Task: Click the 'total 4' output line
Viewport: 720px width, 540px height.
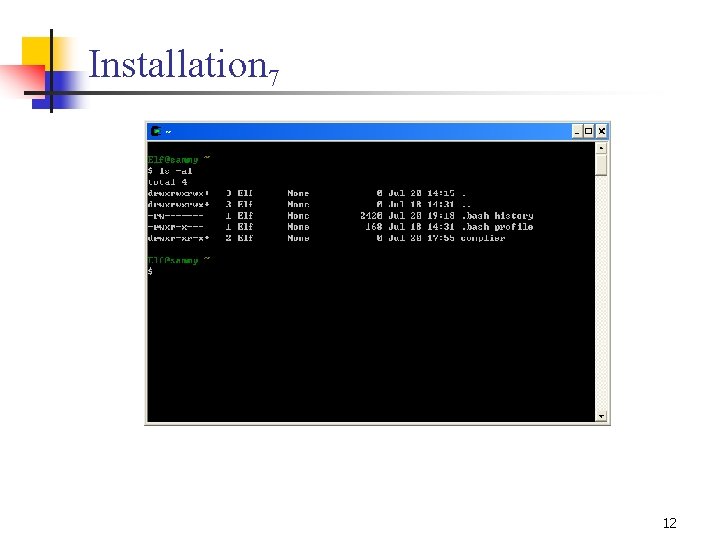Action: (167, 182)
